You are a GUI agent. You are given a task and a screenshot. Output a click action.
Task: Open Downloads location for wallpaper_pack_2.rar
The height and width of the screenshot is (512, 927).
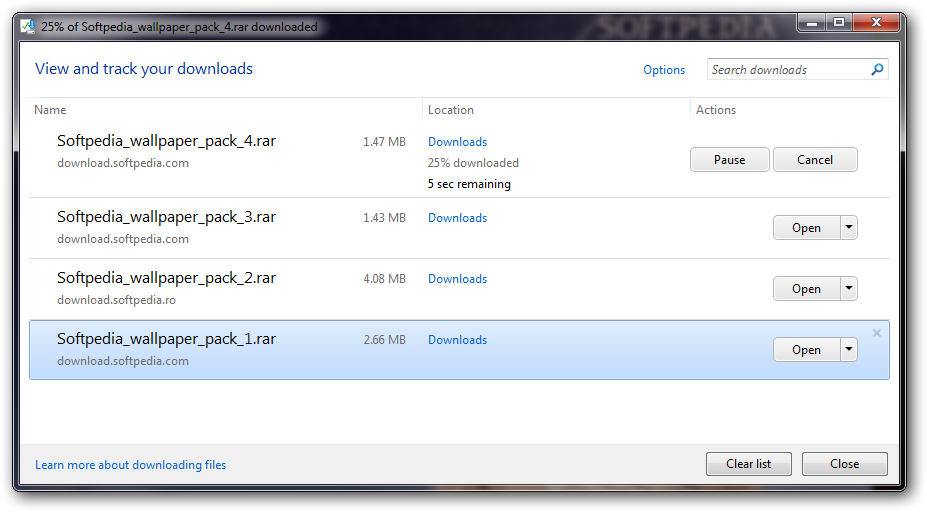458,278
